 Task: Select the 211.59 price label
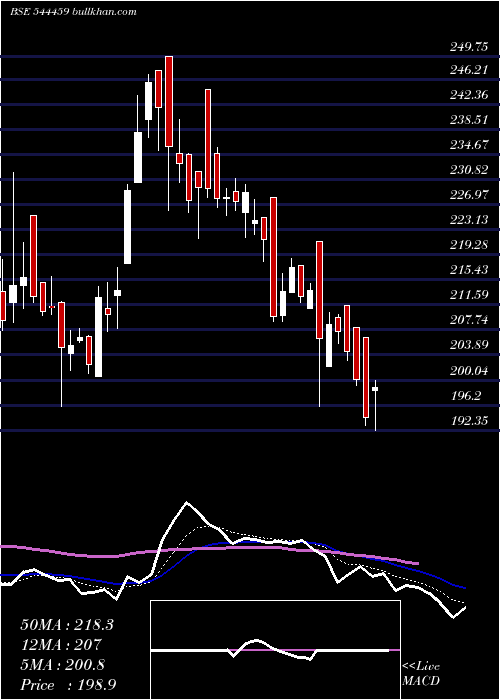(x=469, y=295)
